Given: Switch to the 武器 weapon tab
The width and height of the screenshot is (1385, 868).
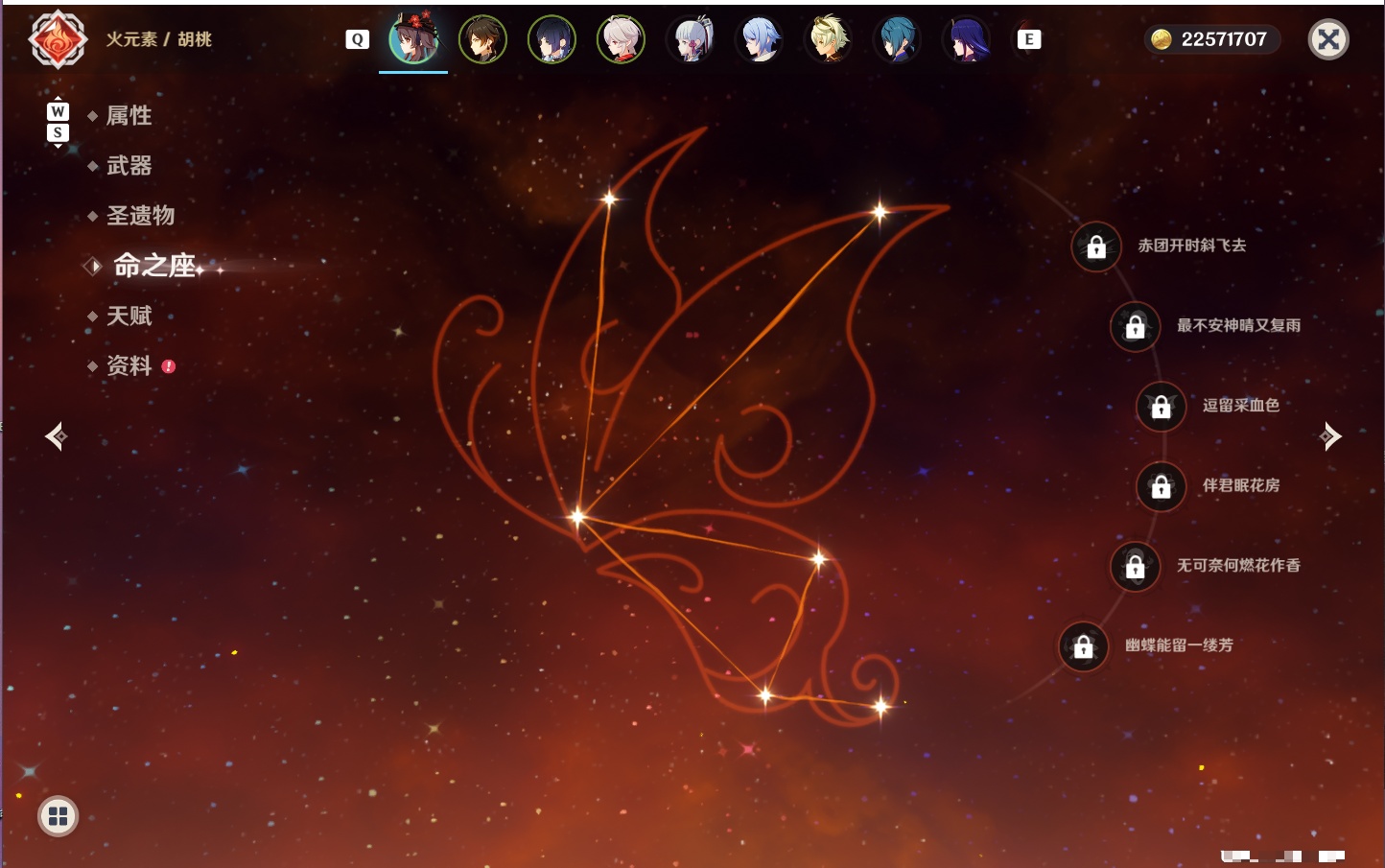Looking at the screenshot, I should pos(129,166).
